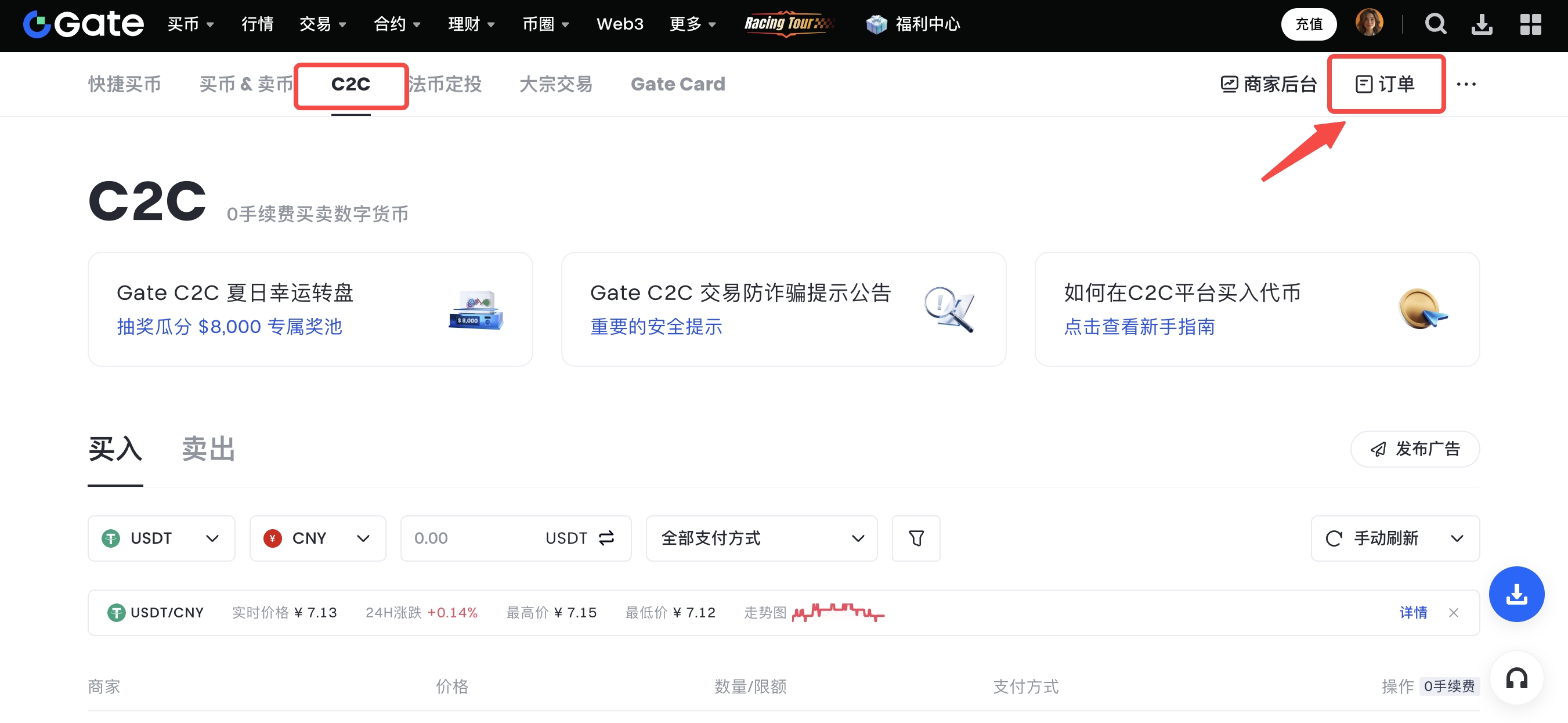Open the three-dots more options menu
Screen dimensions: 1568x723
pos(1466,84)
